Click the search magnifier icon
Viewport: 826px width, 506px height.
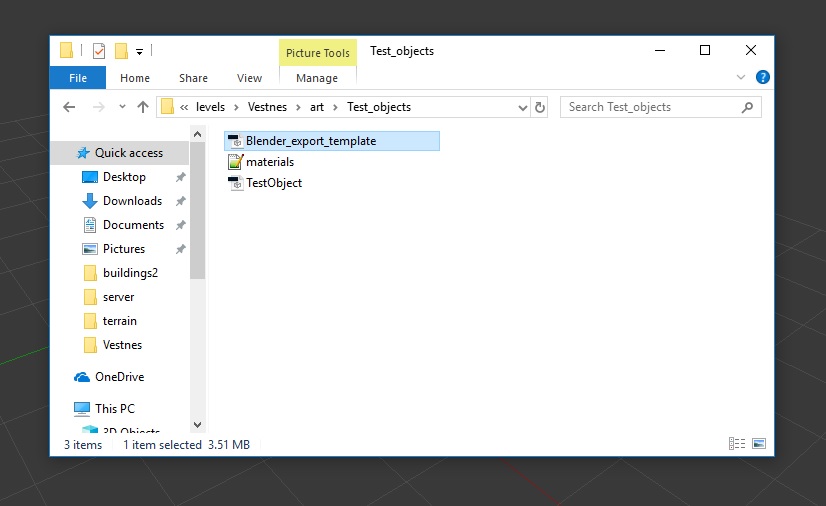pos(747,107)
